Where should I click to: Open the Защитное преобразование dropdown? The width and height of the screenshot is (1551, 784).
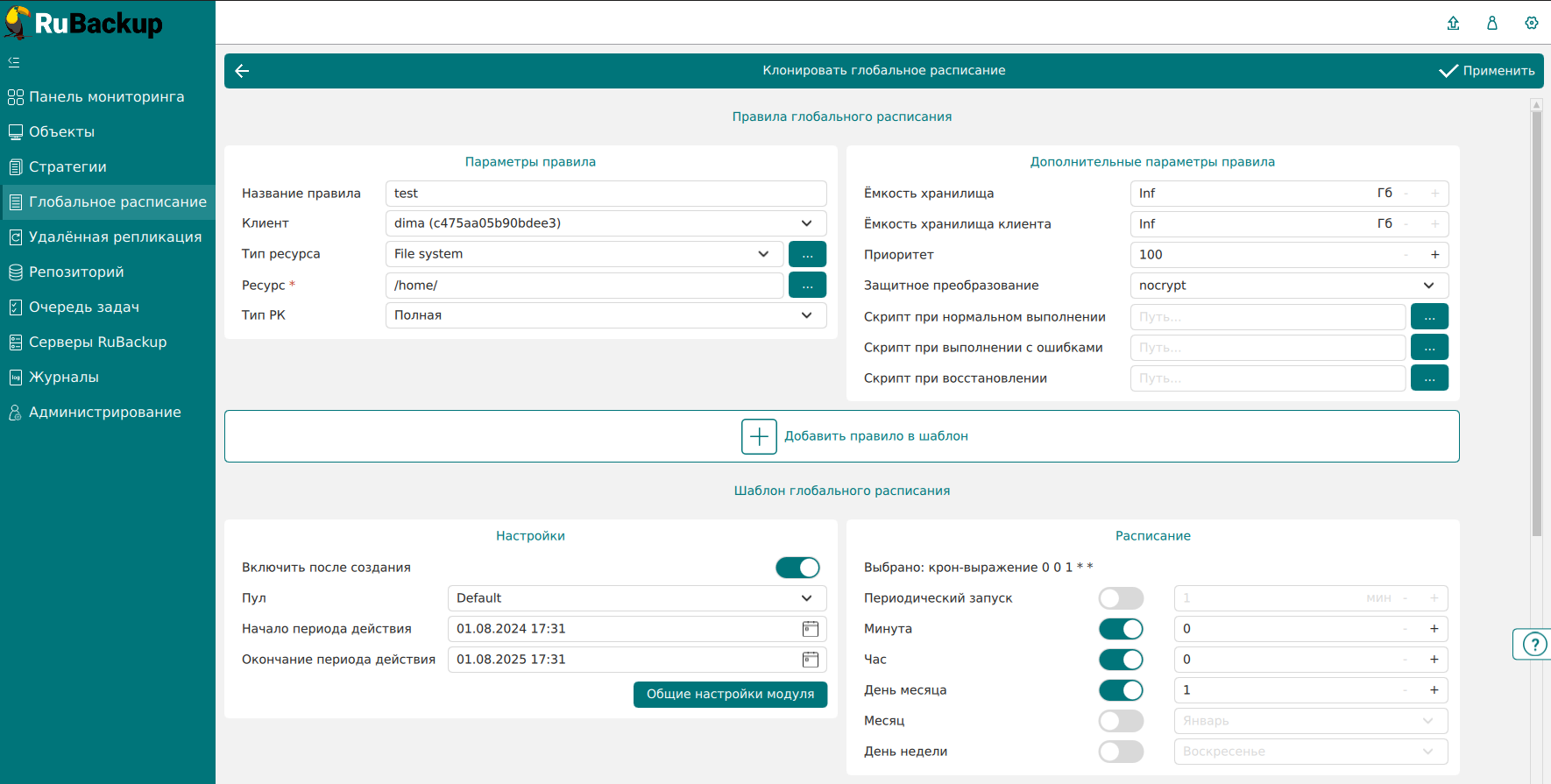[x=1289, y=286]
